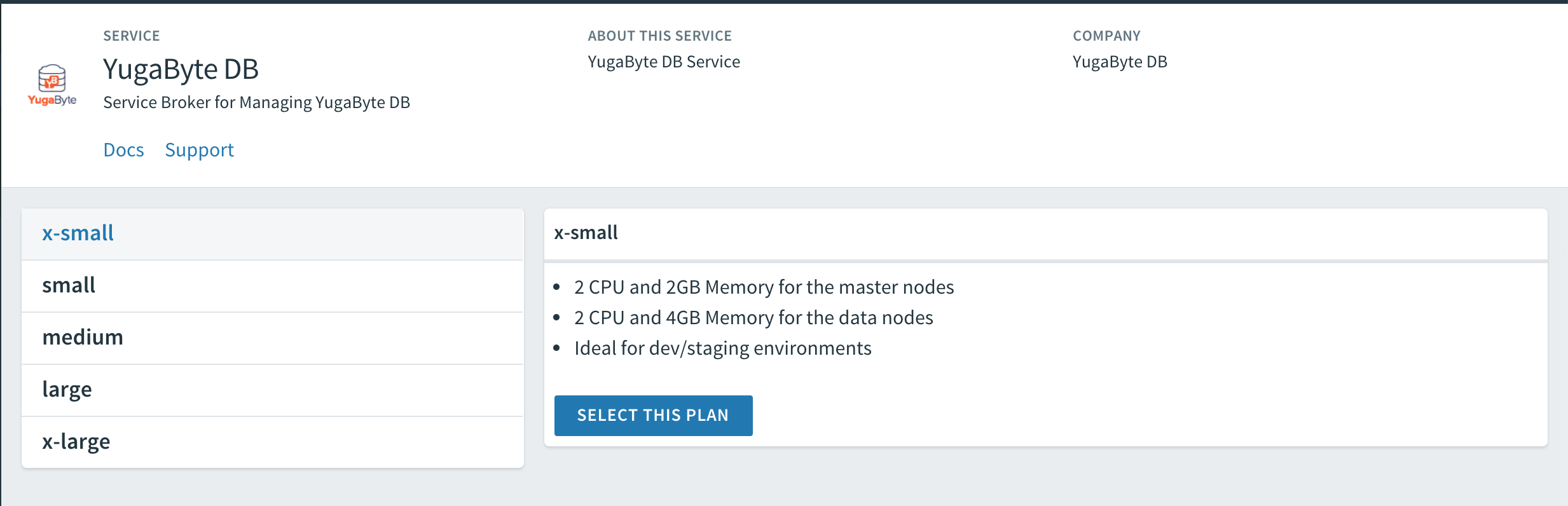Click the YugaByte DB service title
This screenshot has height=506, width=1568.
(182, 70)
